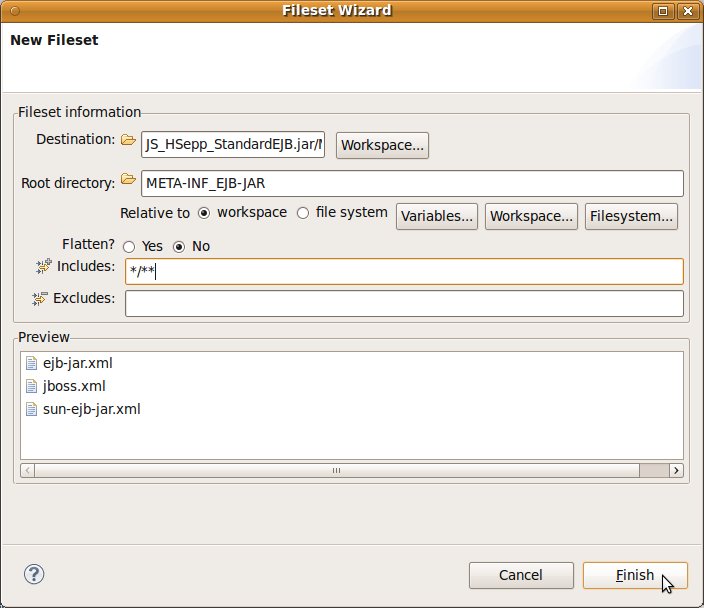Screen dimensions: 704x608
Task: Browse Workspace for the Destination
Action: (383, 145)
